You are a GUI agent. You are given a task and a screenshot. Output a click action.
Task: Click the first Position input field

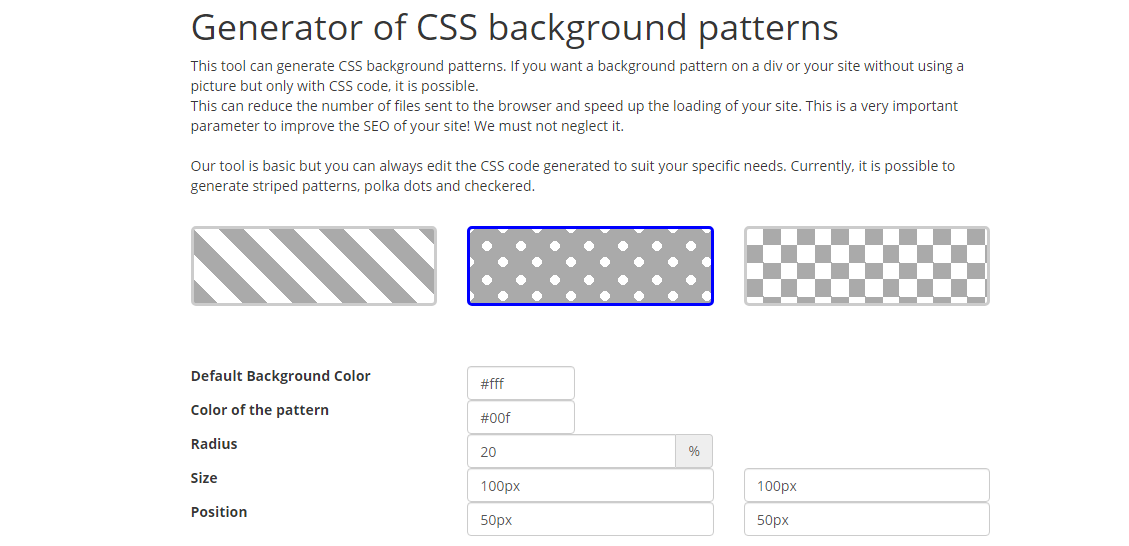click(x=590, y=519)
